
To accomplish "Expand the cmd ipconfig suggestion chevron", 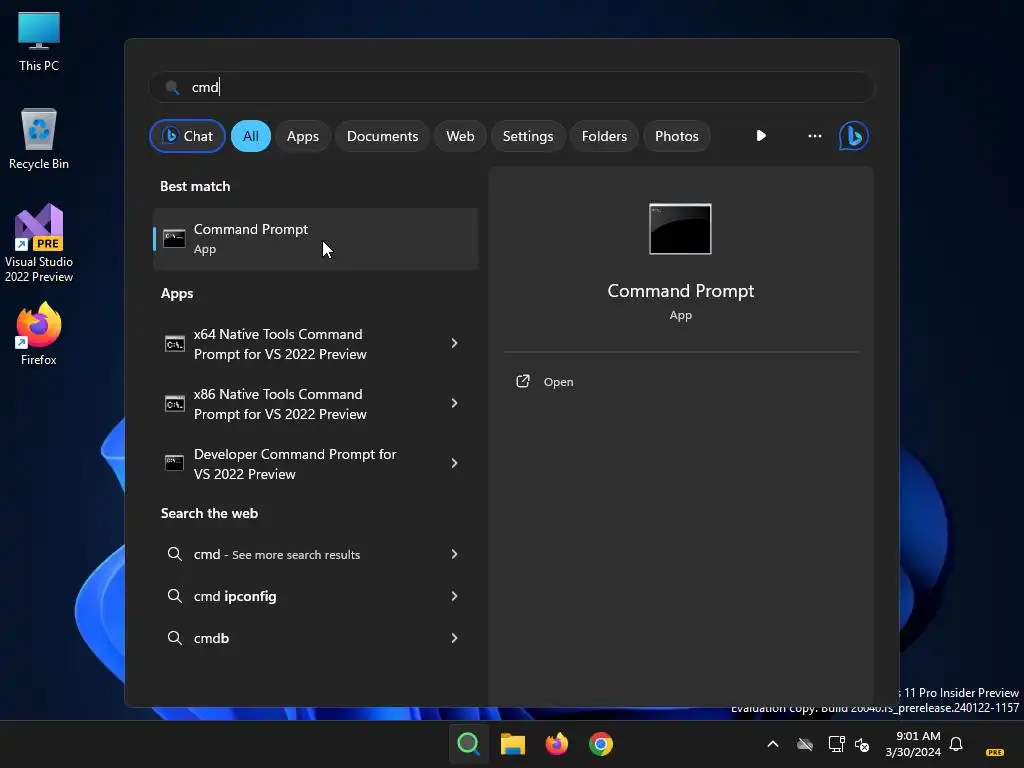I will click(454, 596).
